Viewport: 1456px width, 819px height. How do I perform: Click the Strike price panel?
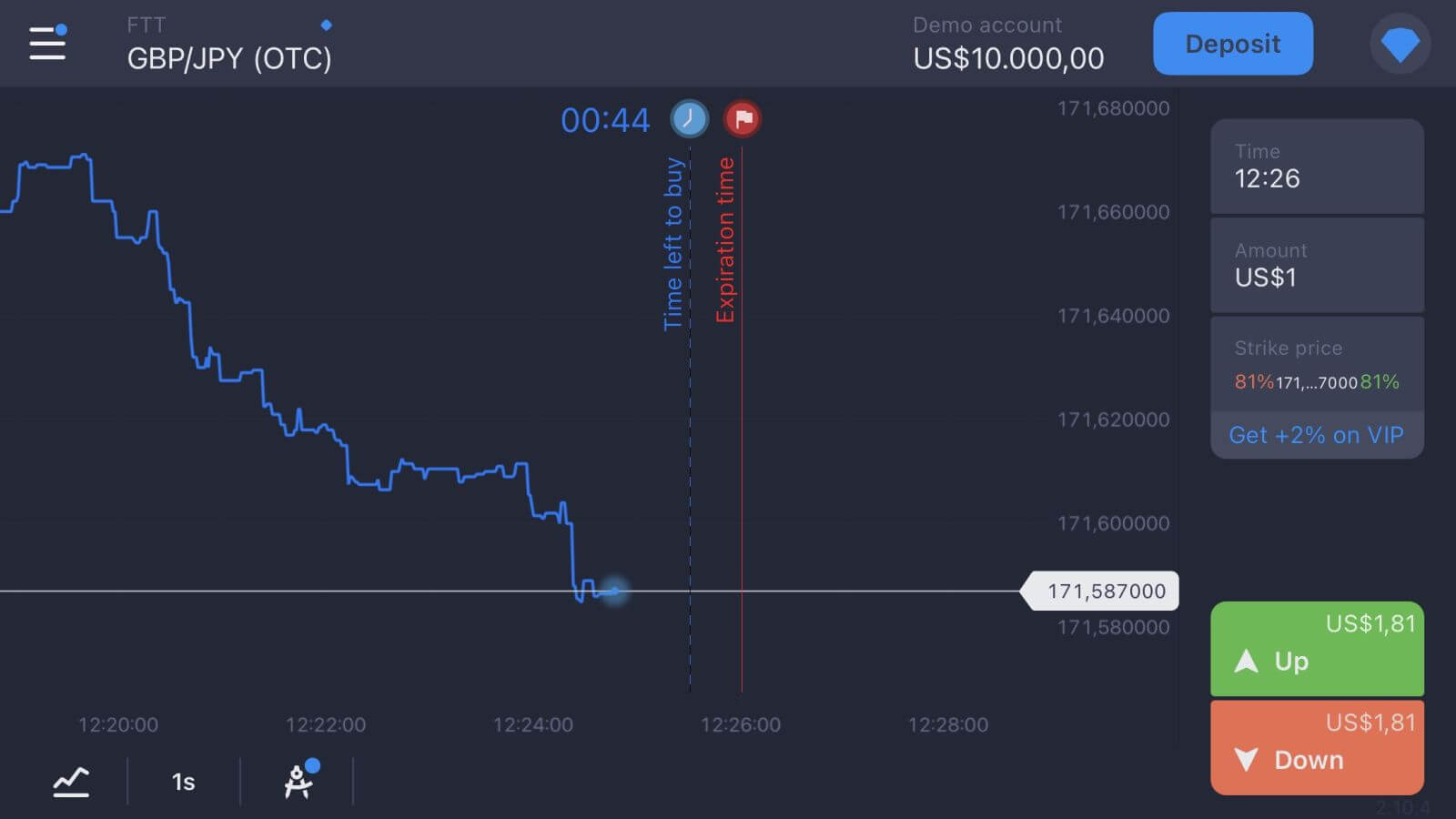(x=1317, y=364)
